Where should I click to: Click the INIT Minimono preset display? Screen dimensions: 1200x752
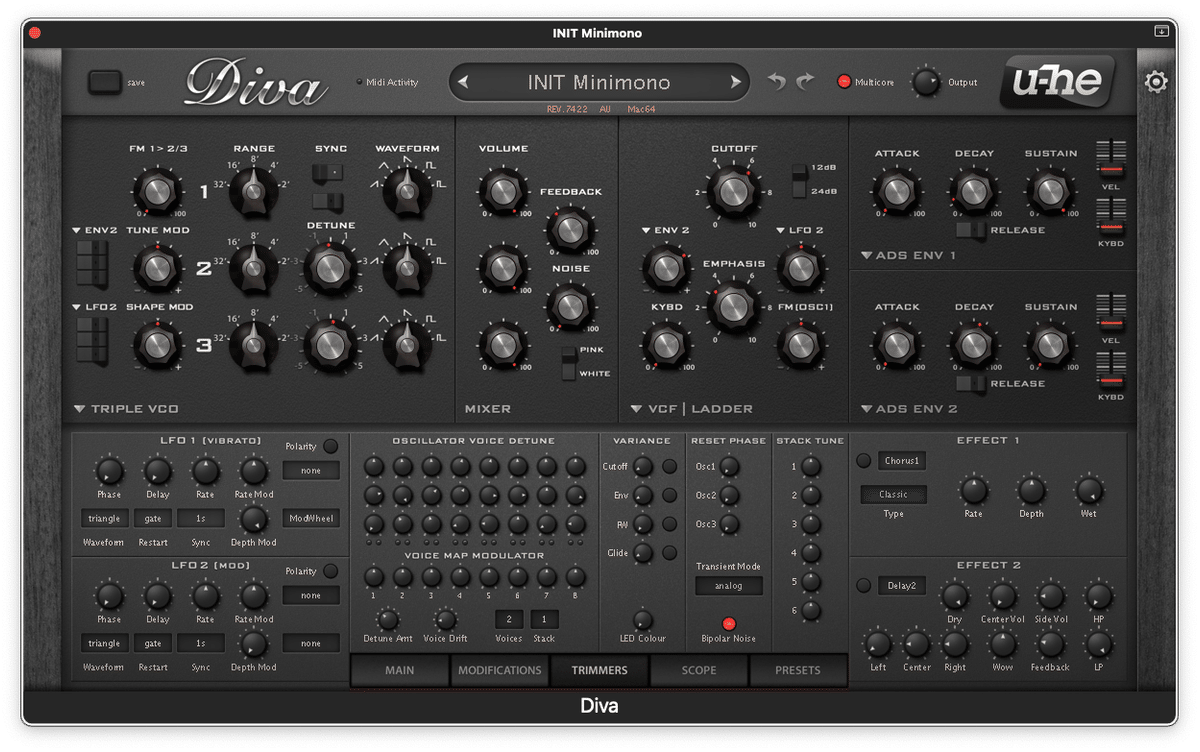pyautogui.click(x=599, y=82)
